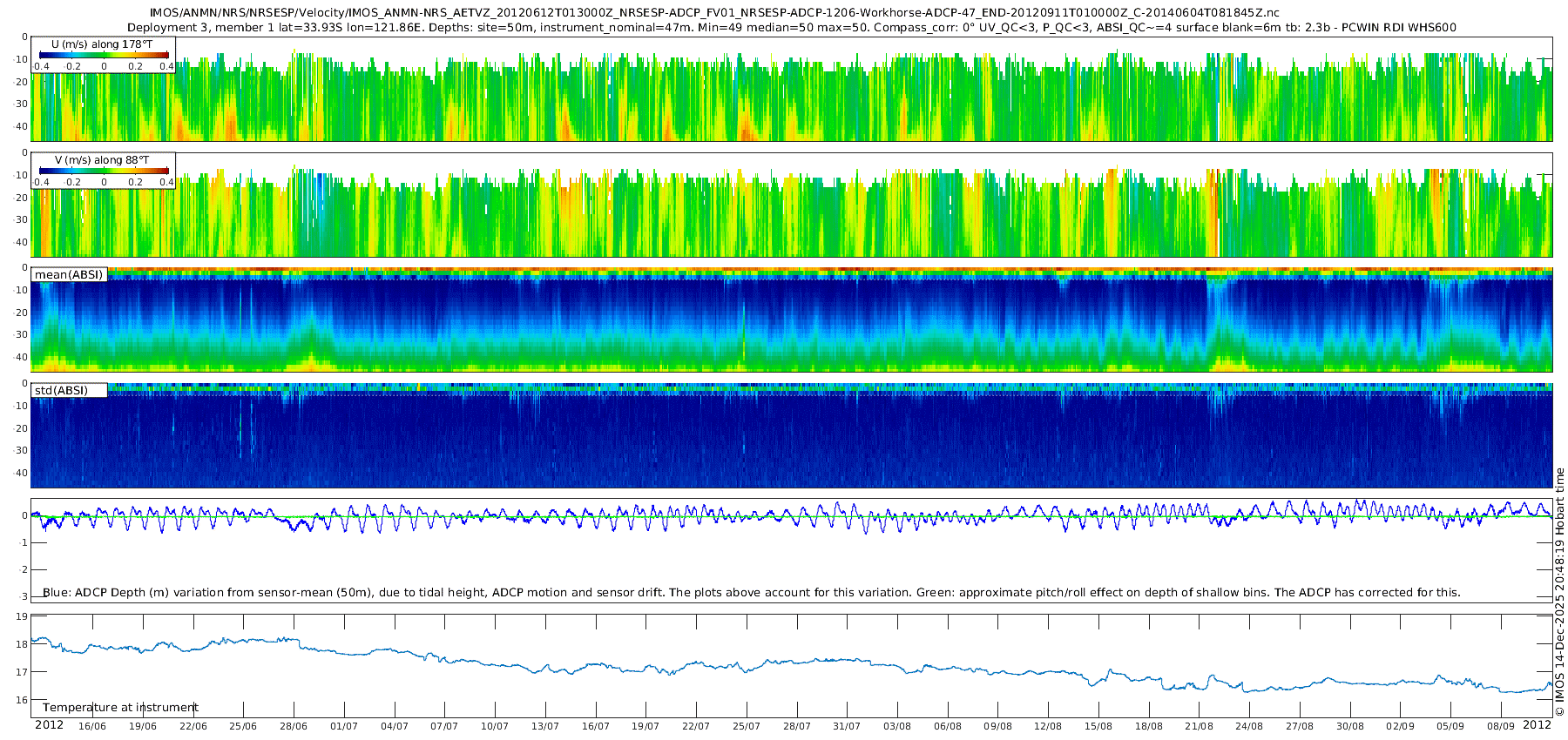Select the mean(ABSI) panel label
1568x740 pixels.
point(69,275)
